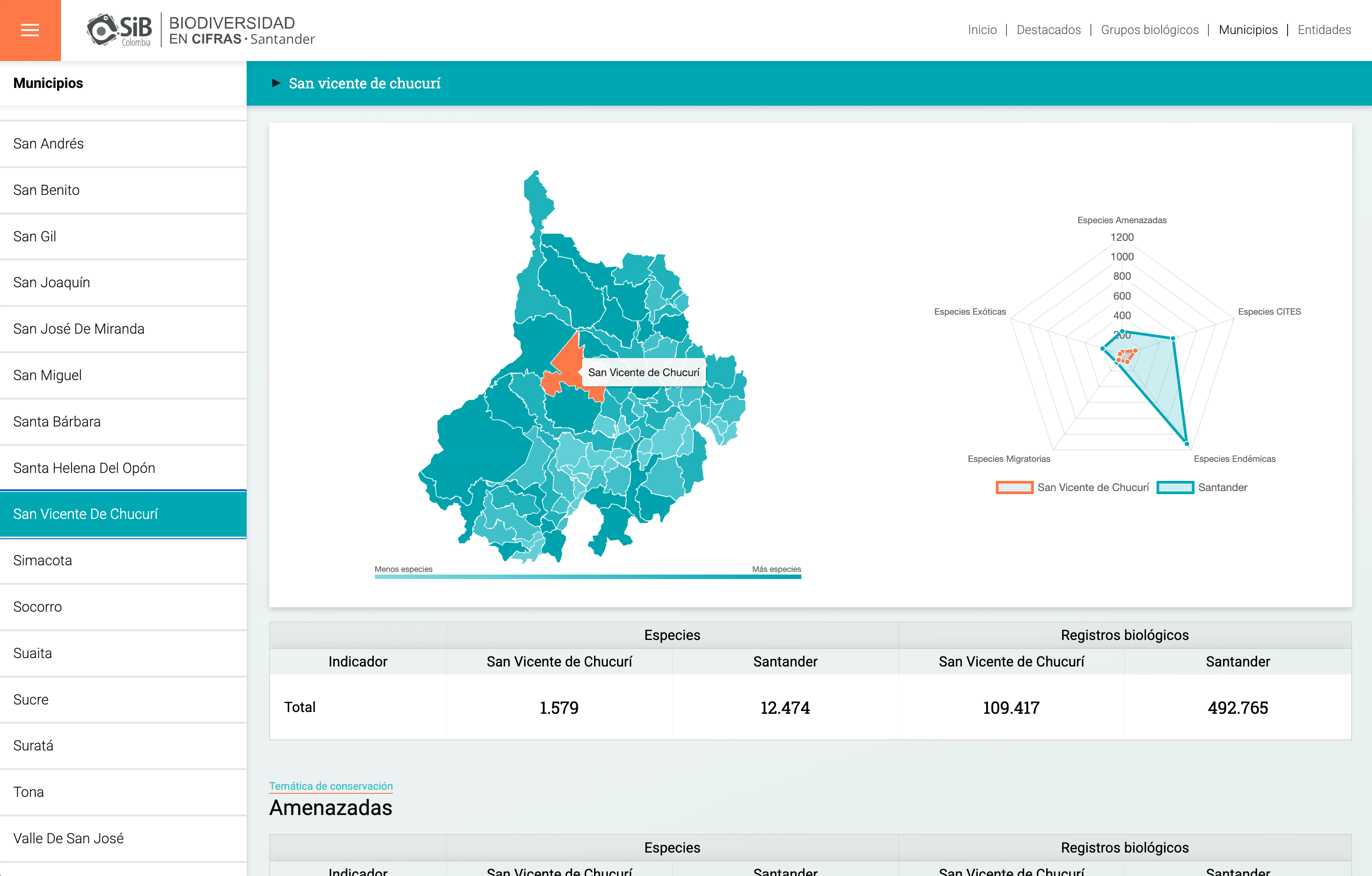Click the Especies Endémicas radar data point
The height and width of the screenshot is (876, 1372).
click(x=1187, y=444)
